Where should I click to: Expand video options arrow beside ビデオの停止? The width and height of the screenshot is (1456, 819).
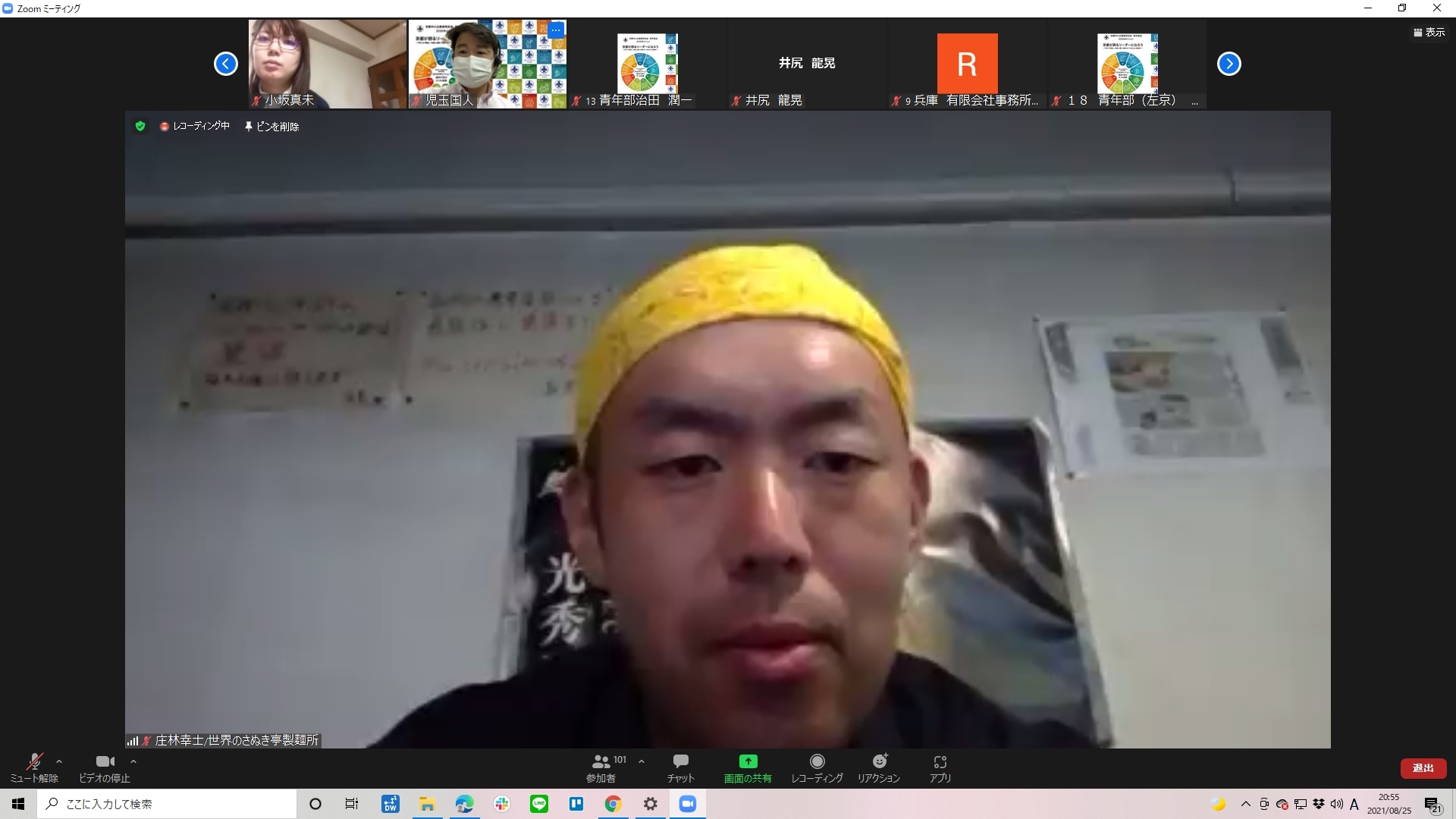(133, 761)
